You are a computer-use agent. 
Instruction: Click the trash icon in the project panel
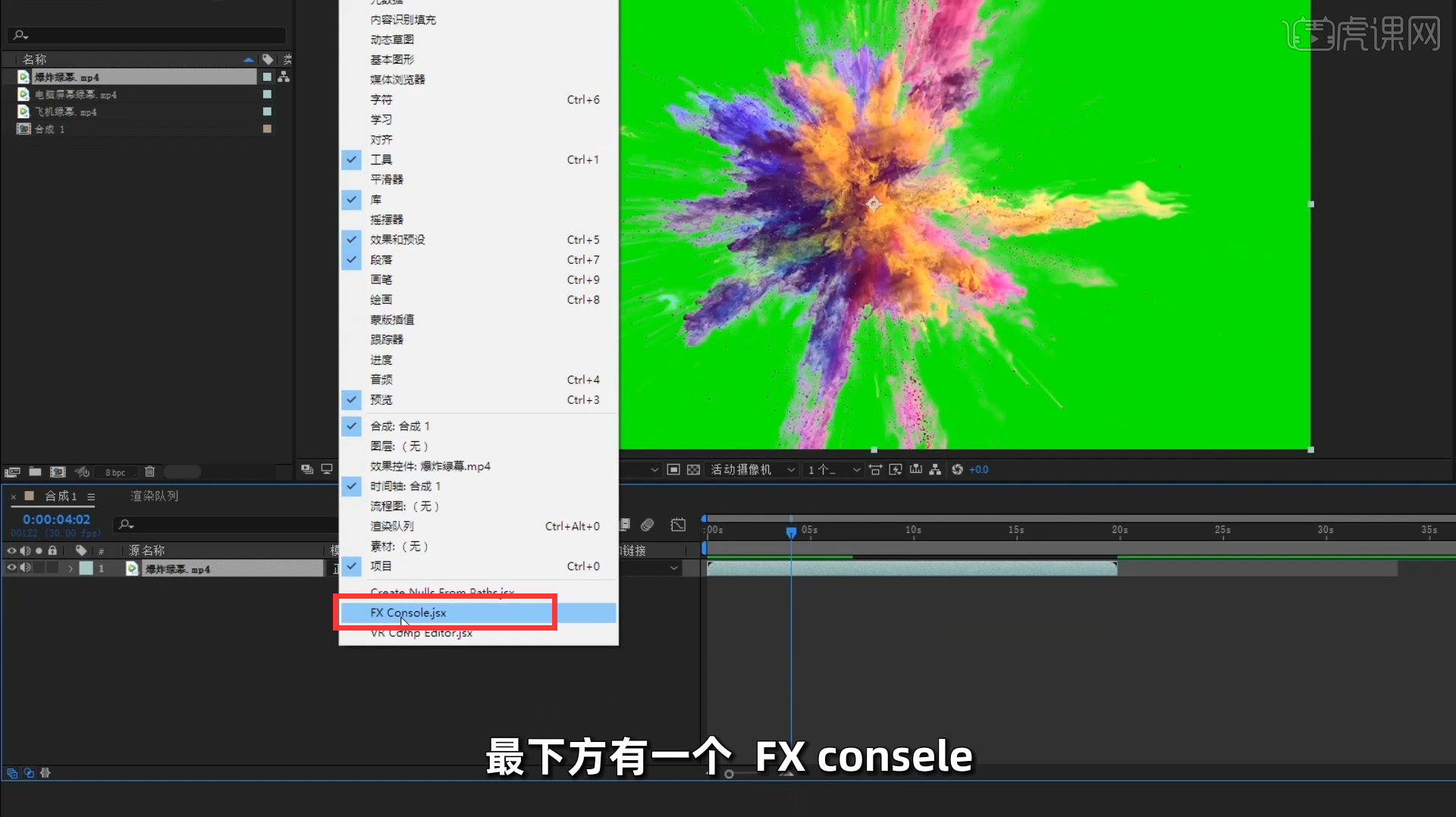(x=149, y=471)
